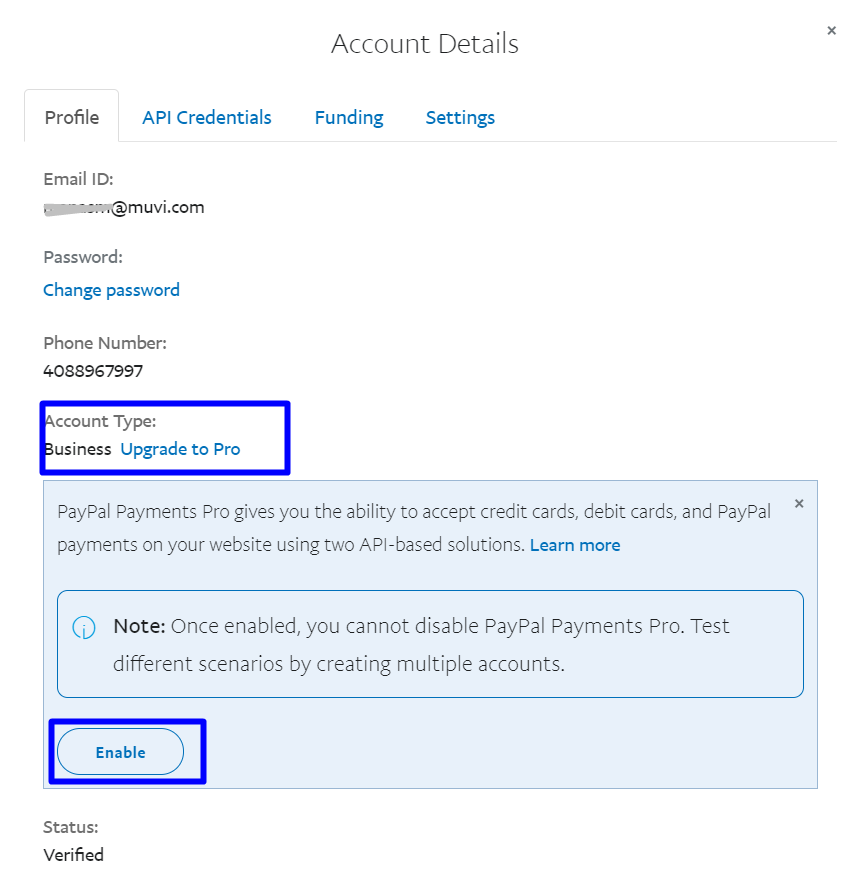Open the Funding tab
The height and width of the screenshot is (869, 855).
(x=349, y=117)
